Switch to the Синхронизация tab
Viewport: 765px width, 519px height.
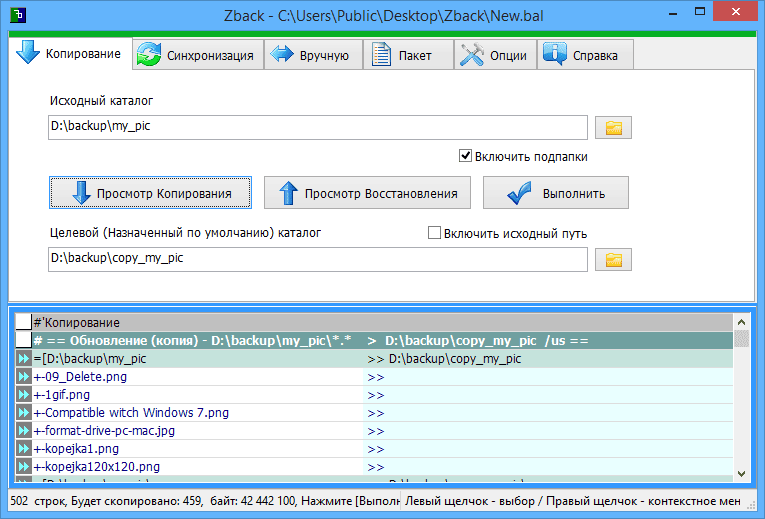coord(198,55)
